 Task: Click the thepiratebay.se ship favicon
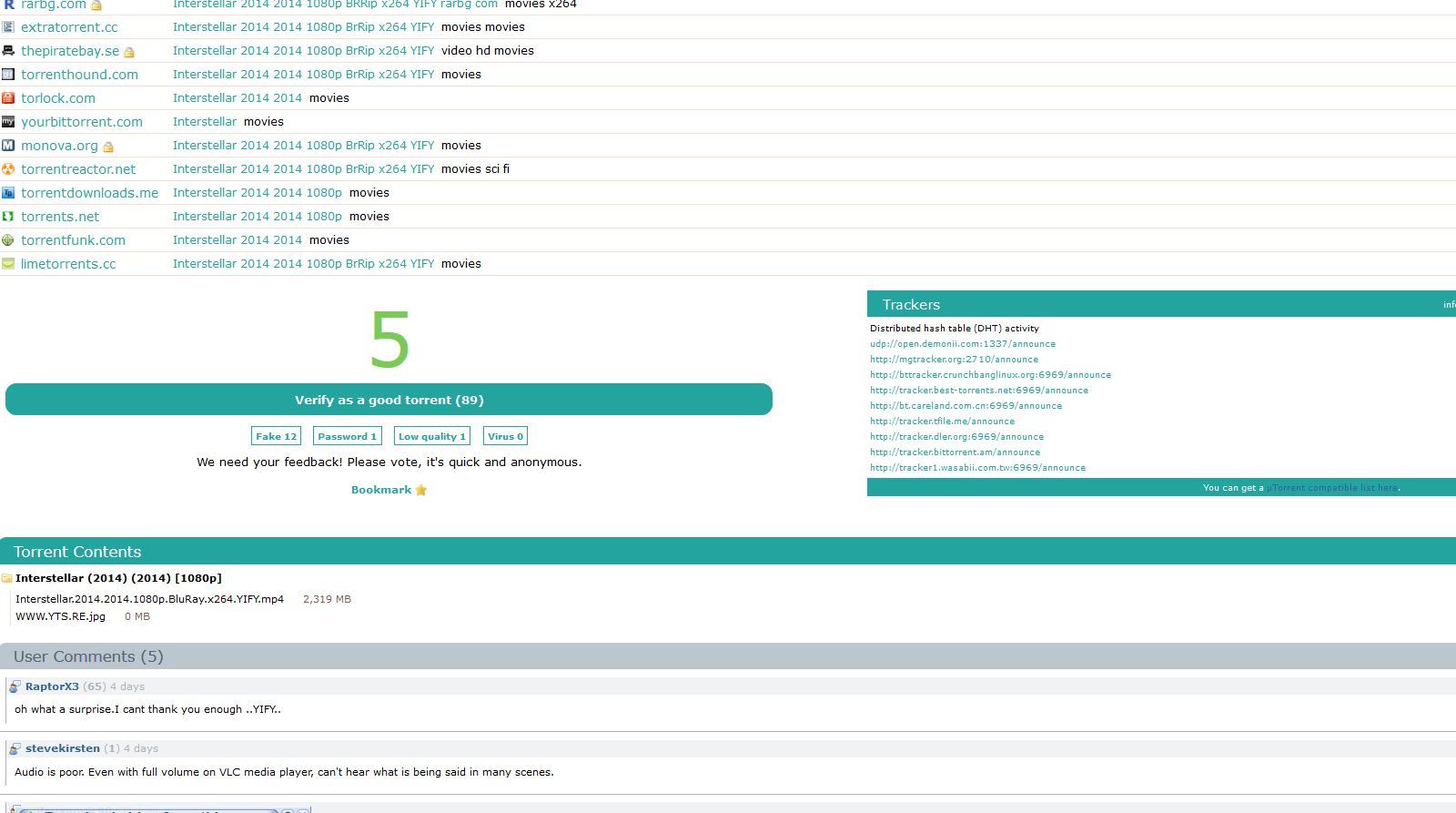(8, 50)
